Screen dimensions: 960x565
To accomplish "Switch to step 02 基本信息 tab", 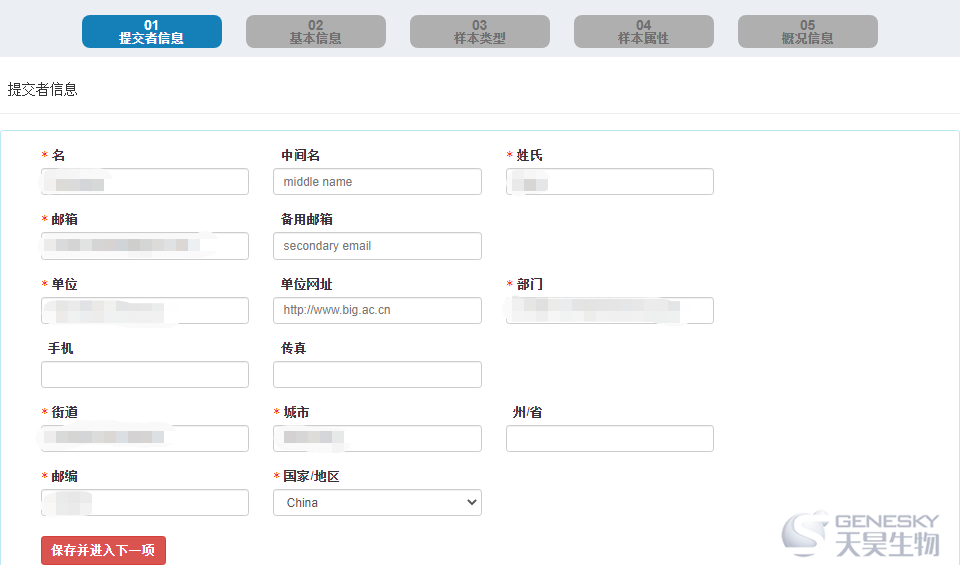I will 315,32.
